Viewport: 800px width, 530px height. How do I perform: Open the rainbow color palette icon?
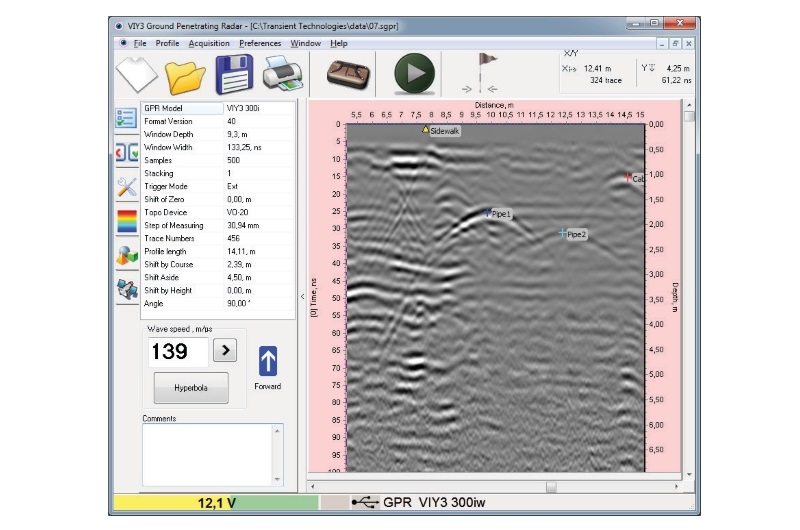click(x=127, y=221)
